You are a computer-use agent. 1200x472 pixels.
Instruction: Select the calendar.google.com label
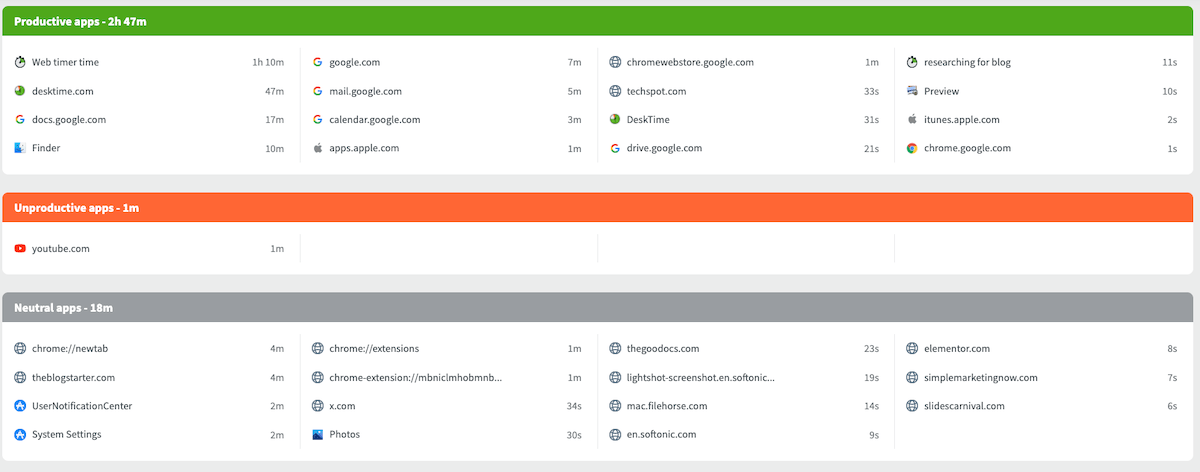[x=375, y=119]
